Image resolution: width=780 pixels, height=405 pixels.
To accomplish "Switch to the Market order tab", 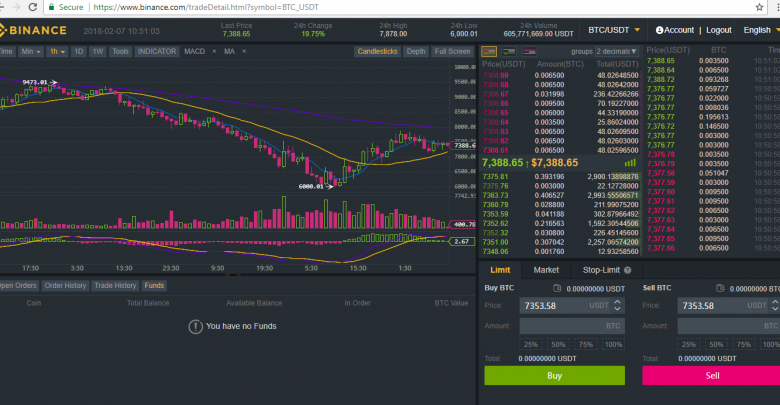I will point(546,270).
